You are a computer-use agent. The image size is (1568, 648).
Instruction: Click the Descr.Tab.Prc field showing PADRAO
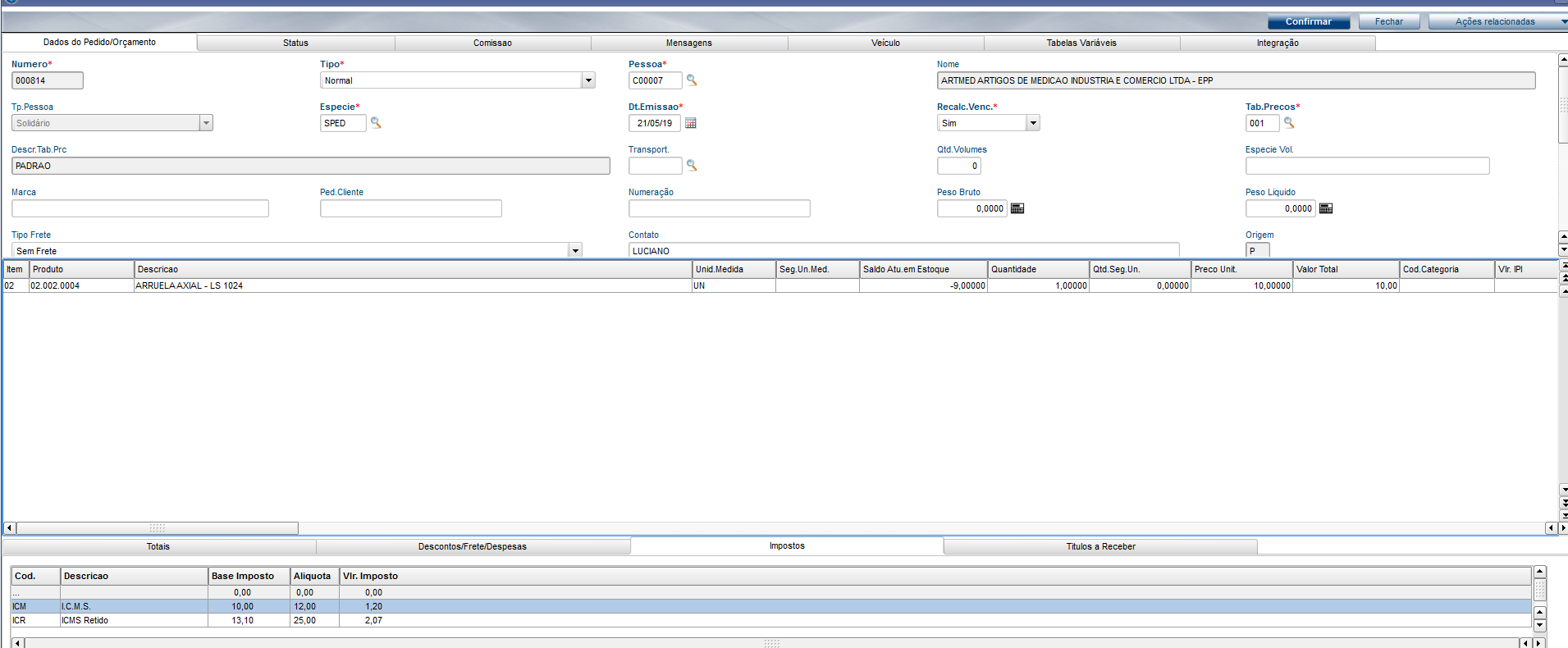coord(310,166)
